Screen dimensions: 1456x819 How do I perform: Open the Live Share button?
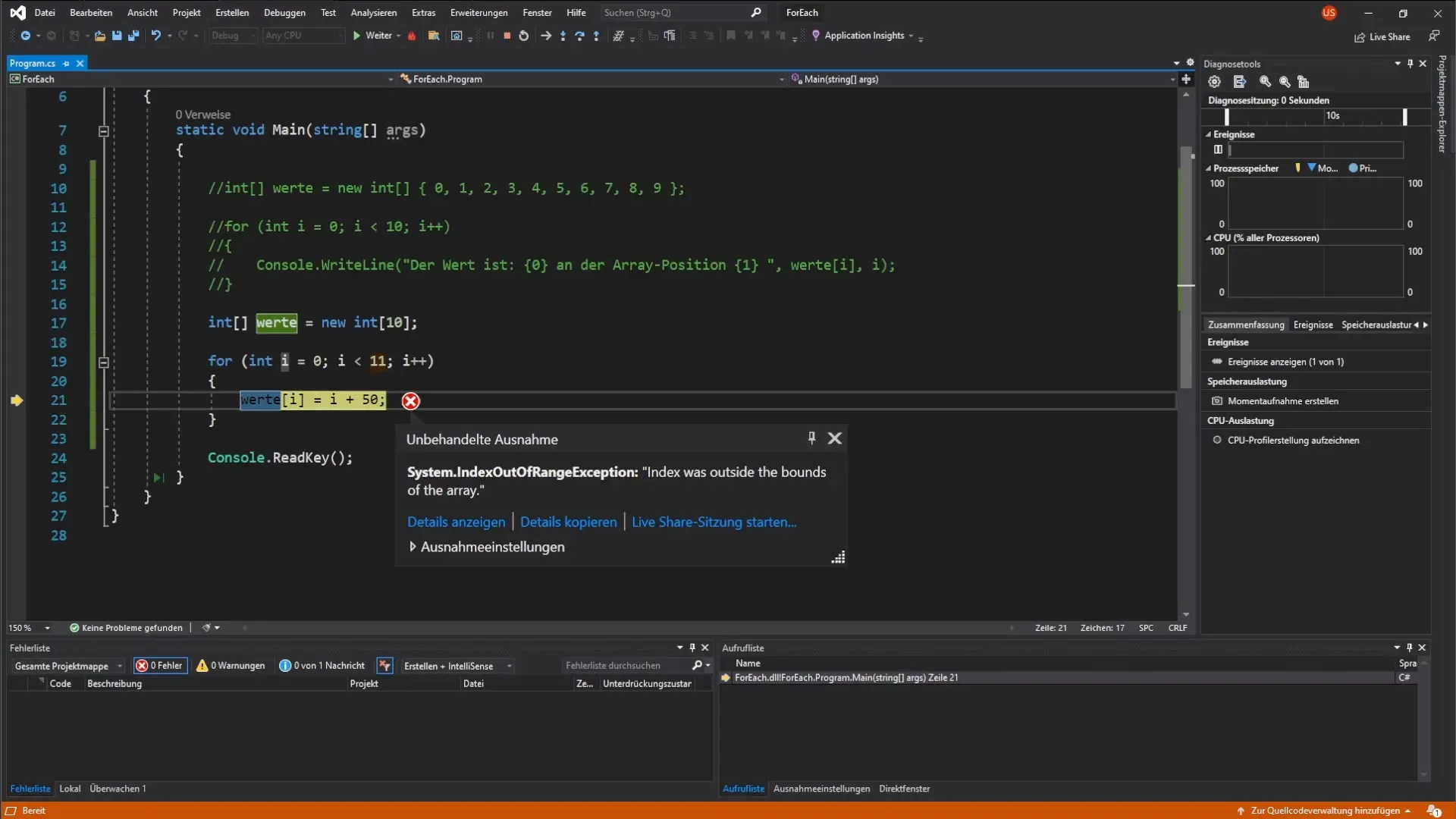1382,36
